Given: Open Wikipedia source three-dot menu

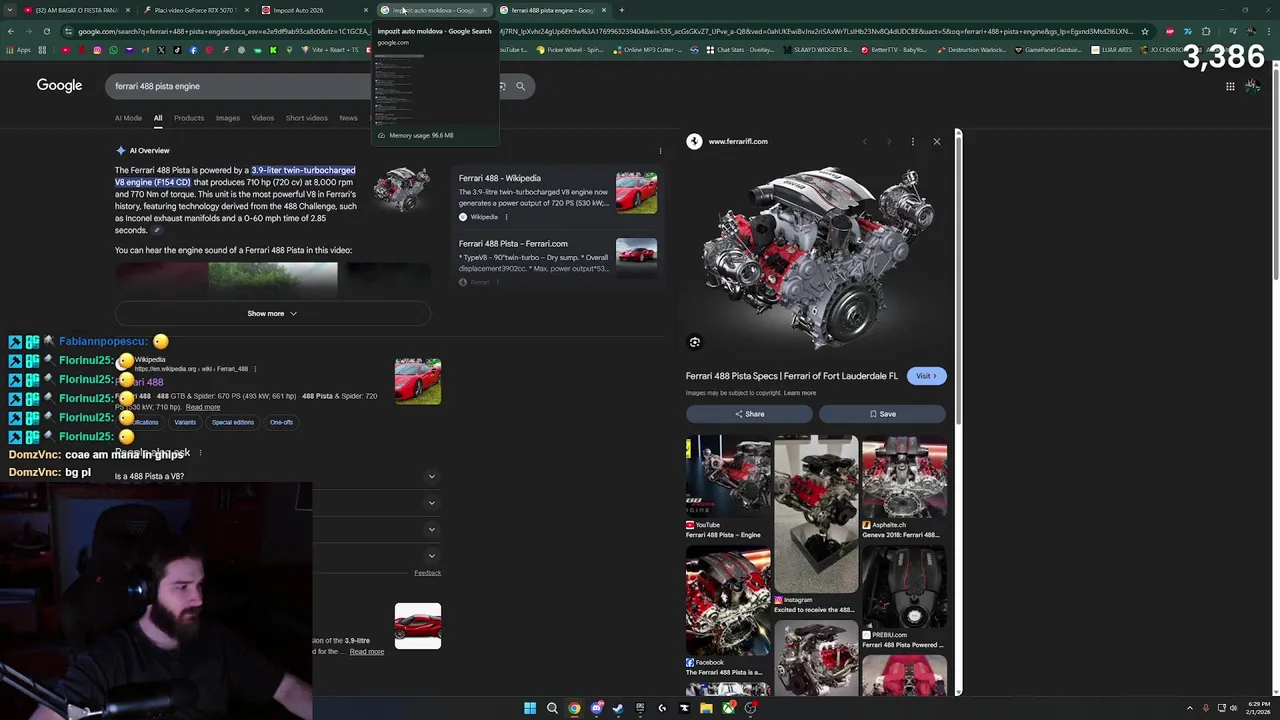Looking at the screenshot, I should coord(506,217).
